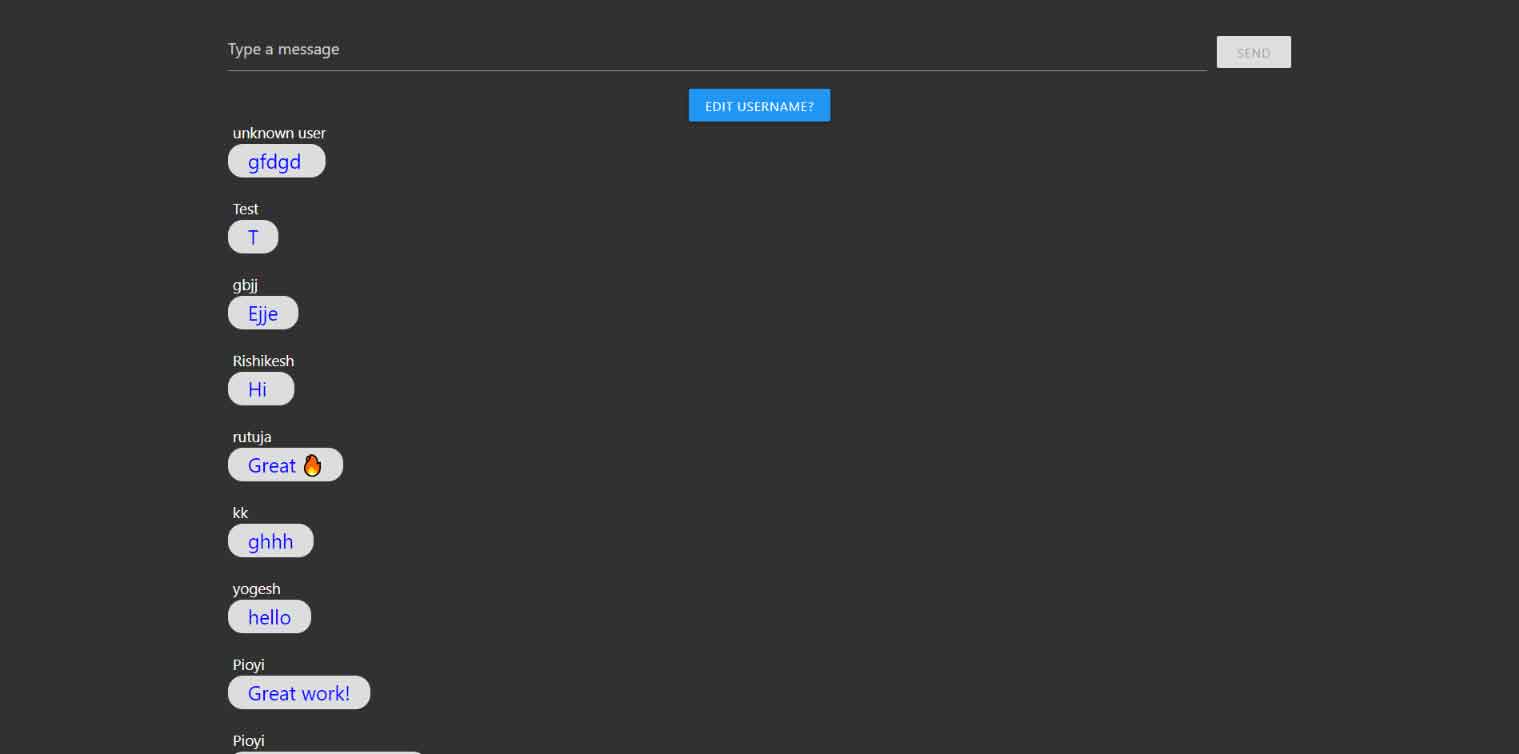The image size is (1519, 754).
Task: Click the EDIT USERNAME? button
Action: 759,106
